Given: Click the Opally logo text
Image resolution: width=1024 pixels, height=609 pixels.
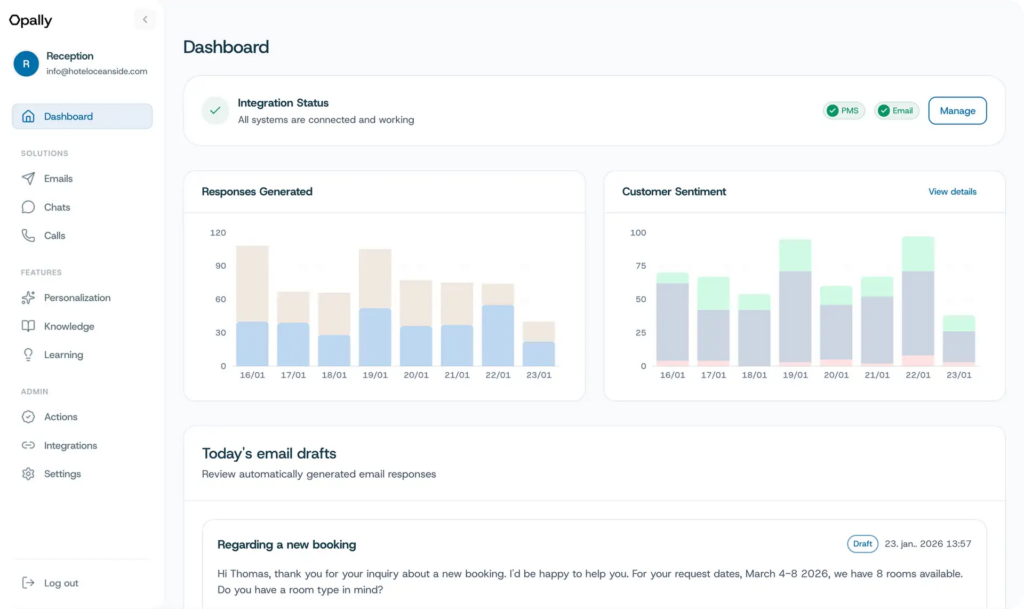Looking at the screenshot, I should tap(30, 20).
